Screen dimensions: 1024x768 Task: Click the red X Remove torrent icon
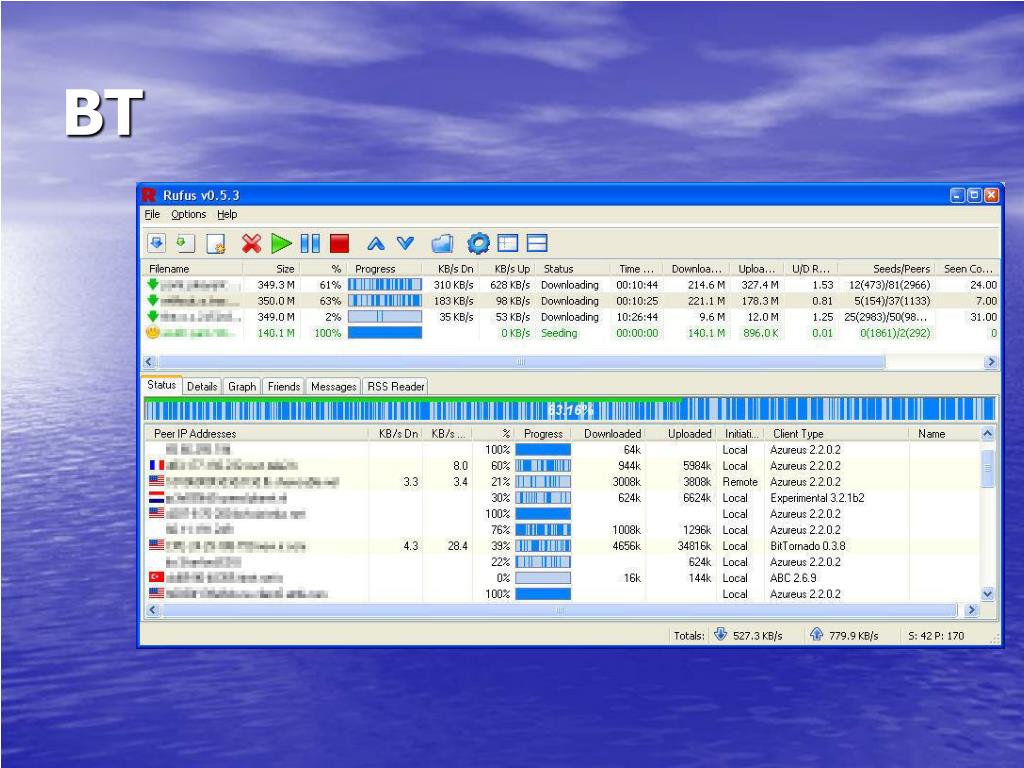coord(251,243)
